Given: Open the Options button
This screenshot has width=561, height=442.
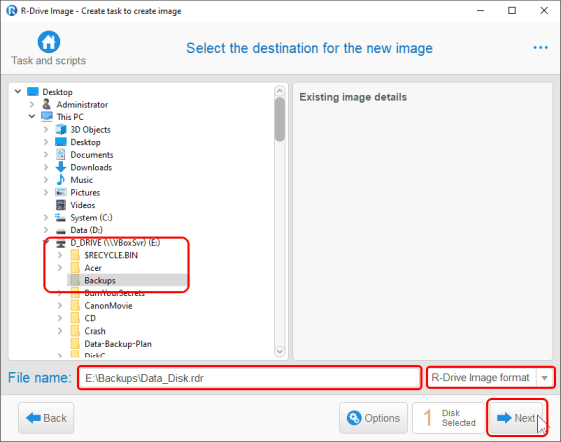Looking at the screenshot, I should click(x=373, y=418).
